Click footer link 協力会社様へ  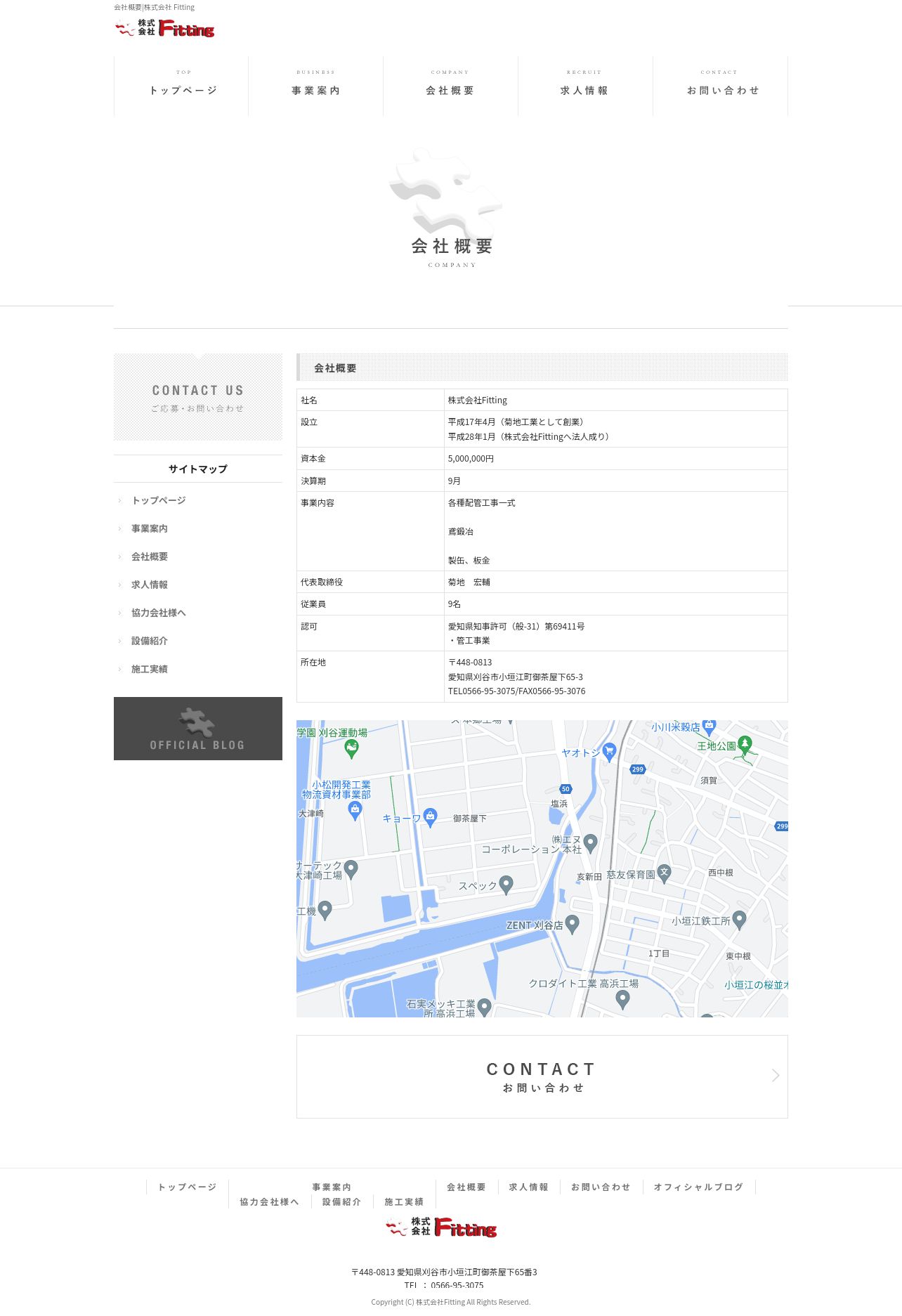(x=270, y=1202)
